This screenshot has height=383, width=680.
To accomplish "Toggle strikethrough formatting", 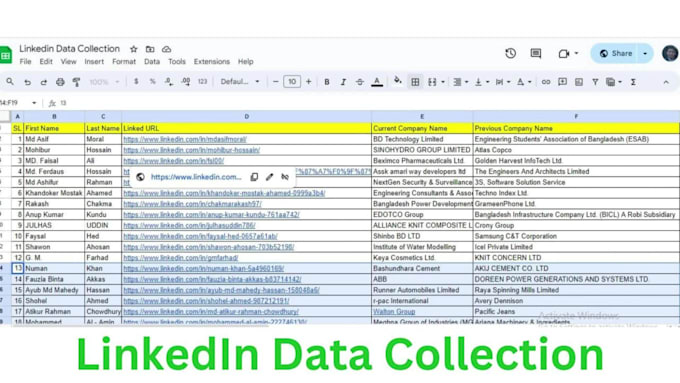I will pos(360,82).
